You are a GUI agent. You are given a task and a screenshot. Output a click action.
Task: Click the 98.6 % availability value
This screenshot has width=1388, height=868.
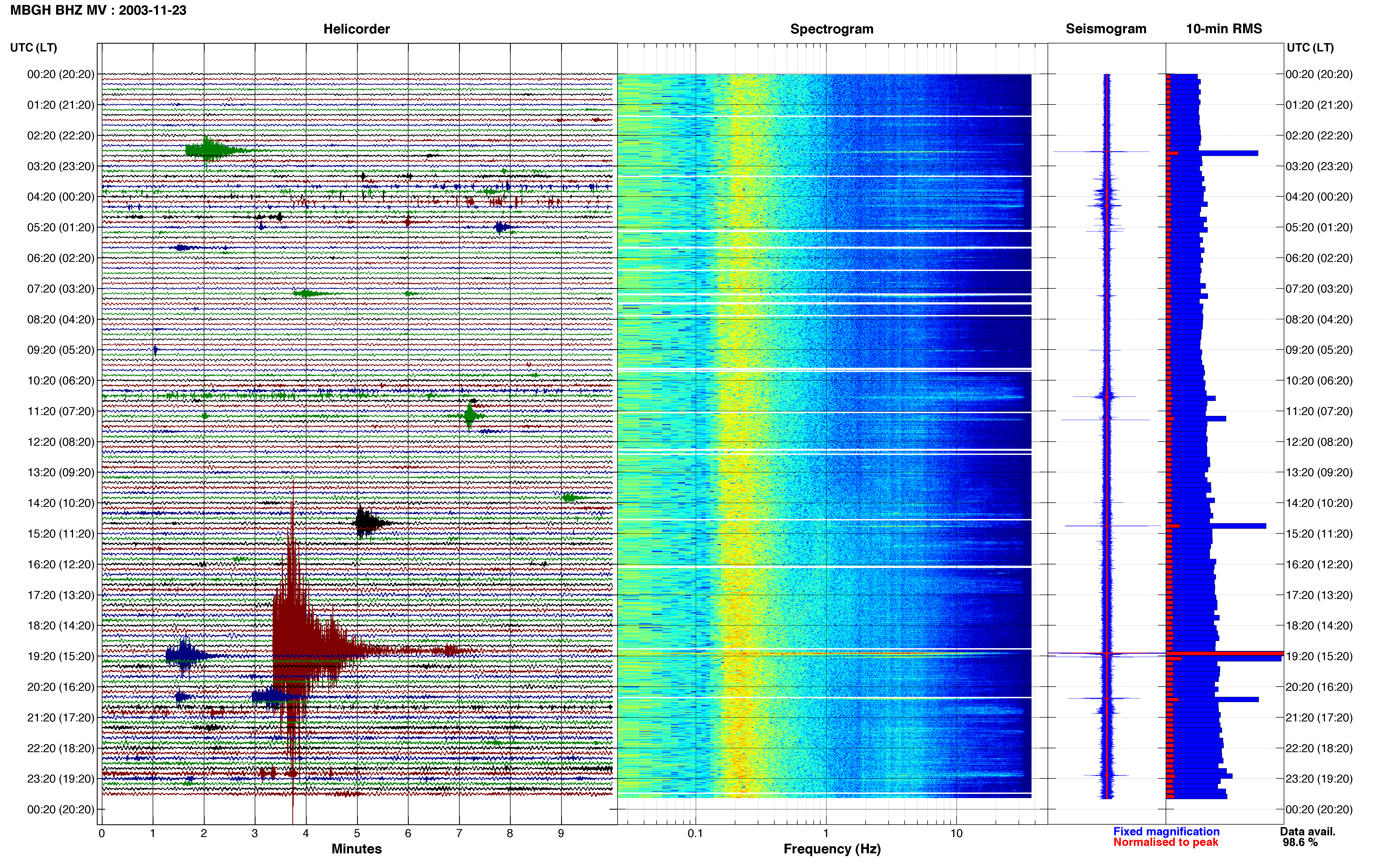pos(1300,842)
